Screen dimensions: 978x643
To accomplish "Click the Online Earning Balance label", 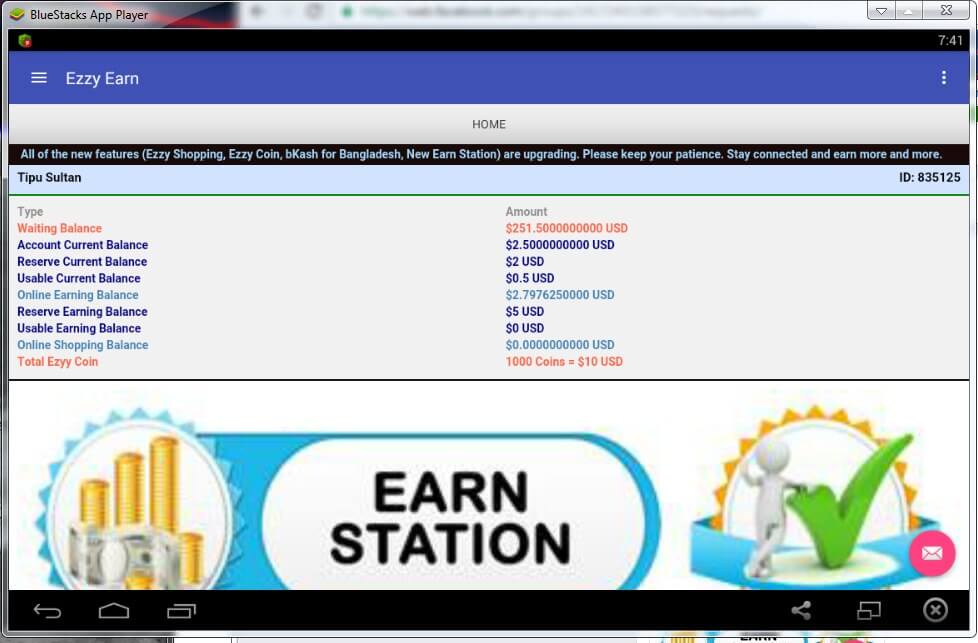I will coord(78,295).
